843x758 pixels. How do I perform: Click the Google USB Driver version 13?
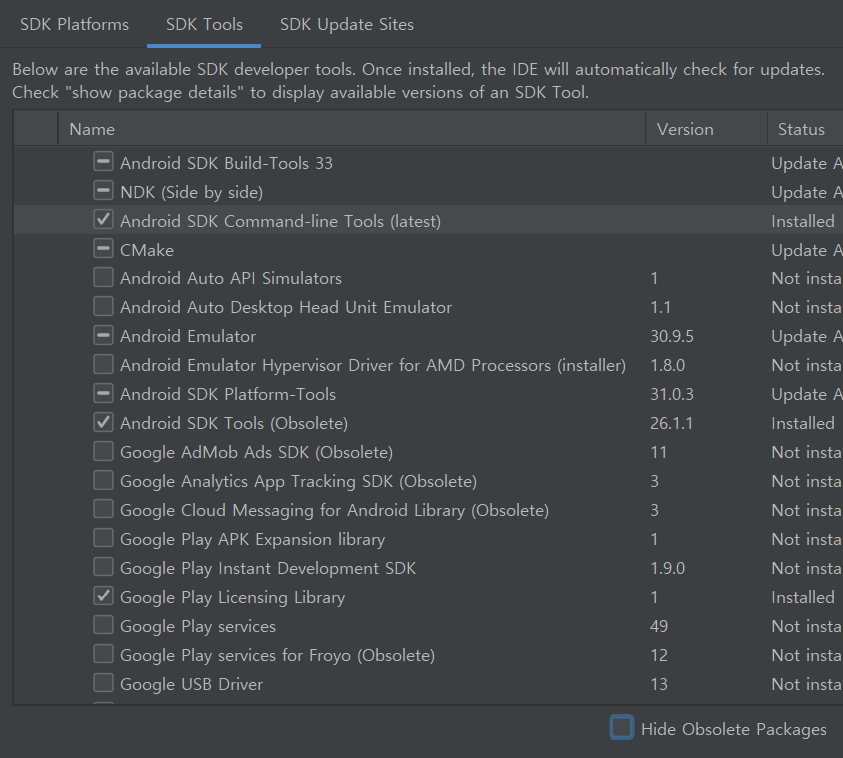(659, 684)
